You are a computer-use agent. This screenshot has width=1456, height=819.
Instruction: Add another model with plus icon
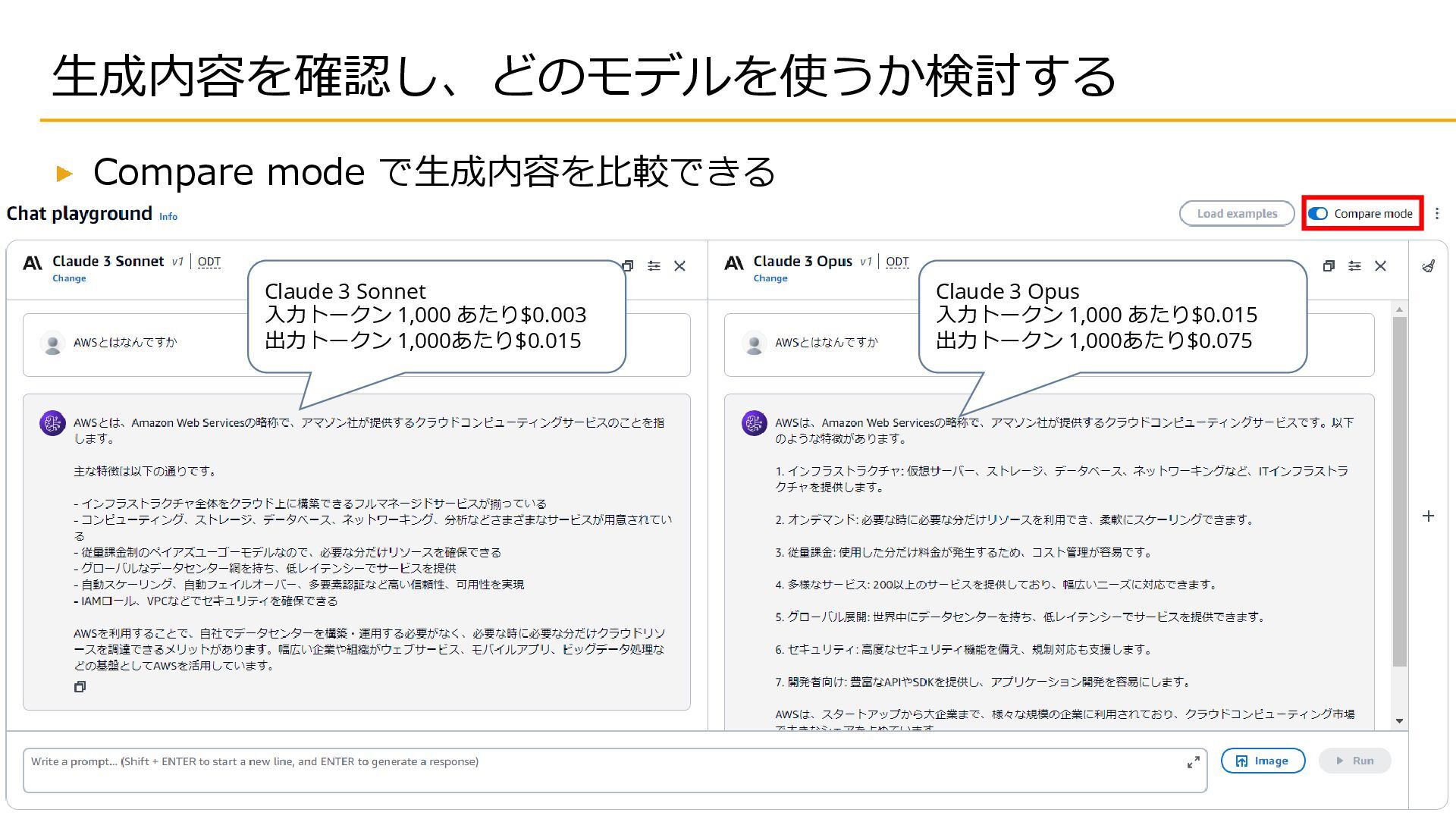pyautogui.click(x=1428, y=516)
